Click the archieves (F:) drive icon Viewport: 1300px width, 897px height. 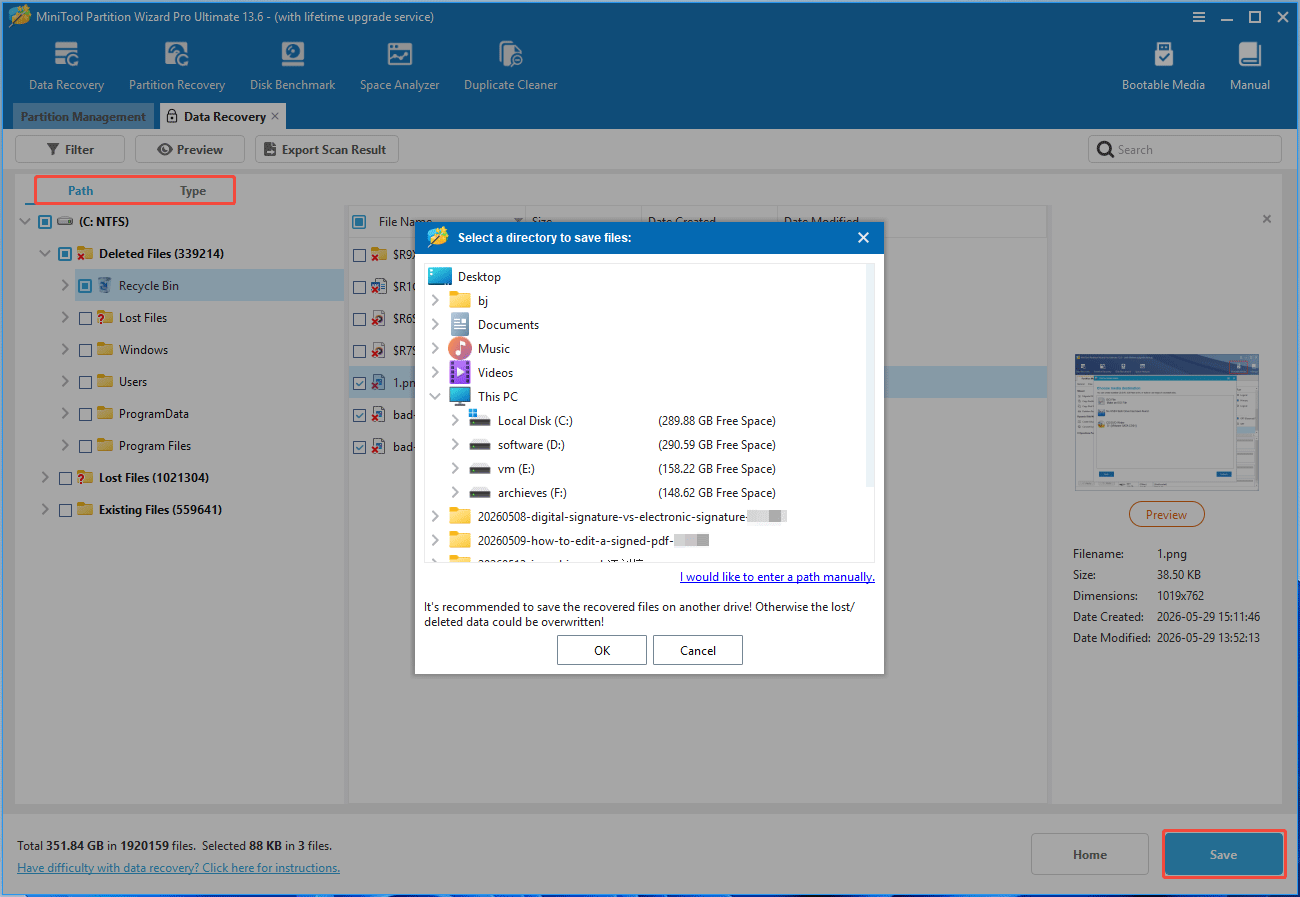480,493
